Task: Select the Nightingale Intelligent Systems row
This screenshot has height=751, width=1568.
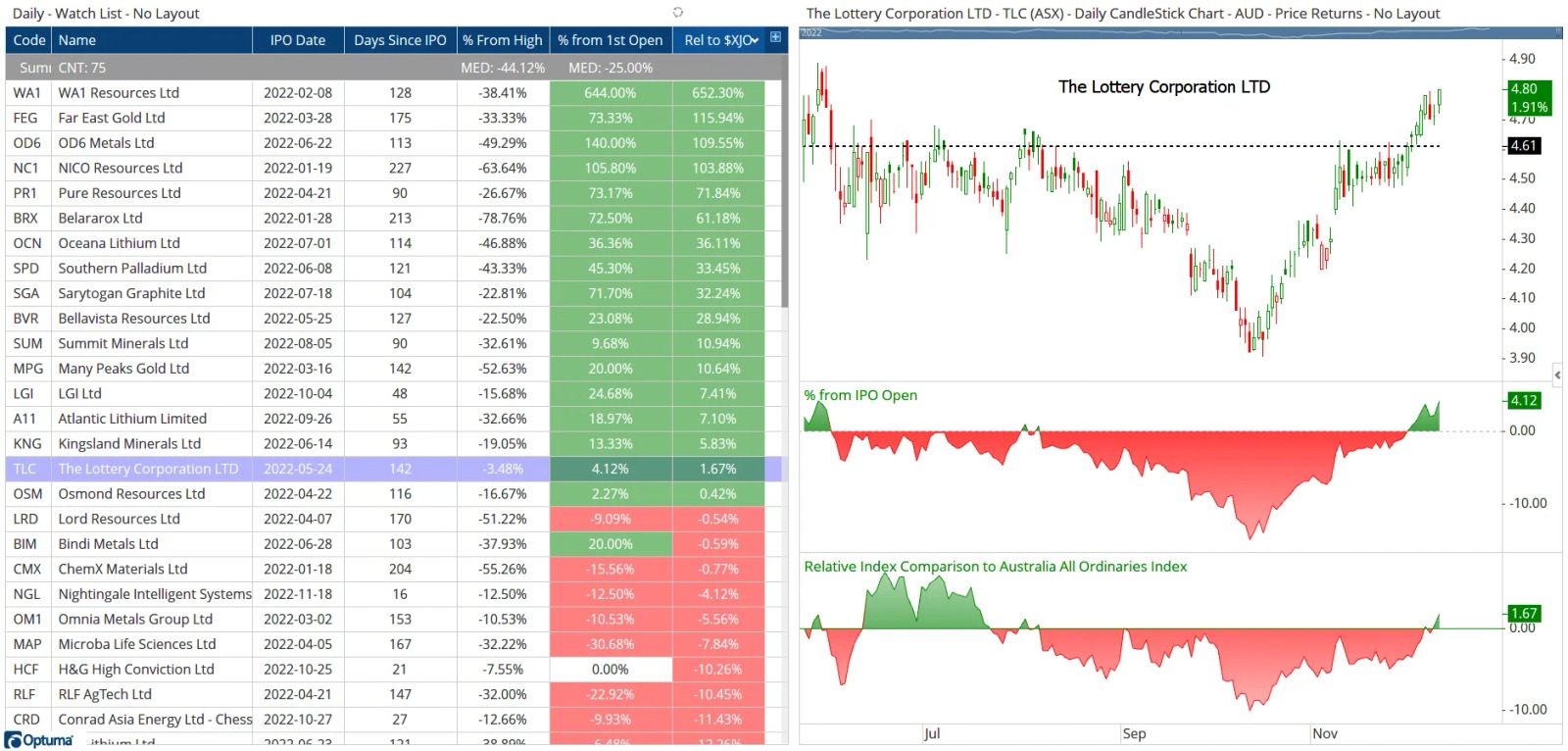Action: point(393,594)
